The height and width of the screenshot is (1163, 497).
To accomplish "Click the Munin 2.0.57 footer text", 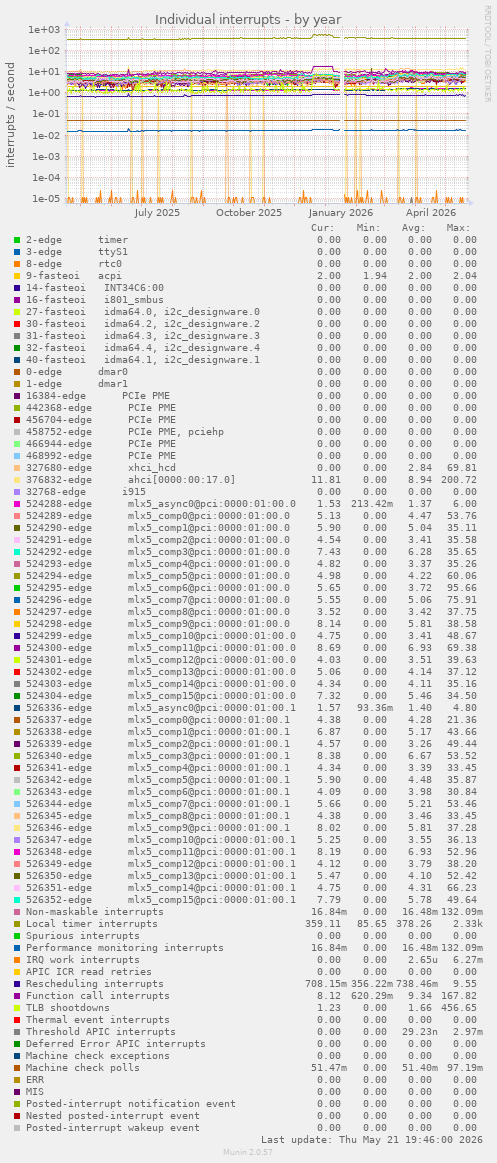I will (x=249, y=1152).
